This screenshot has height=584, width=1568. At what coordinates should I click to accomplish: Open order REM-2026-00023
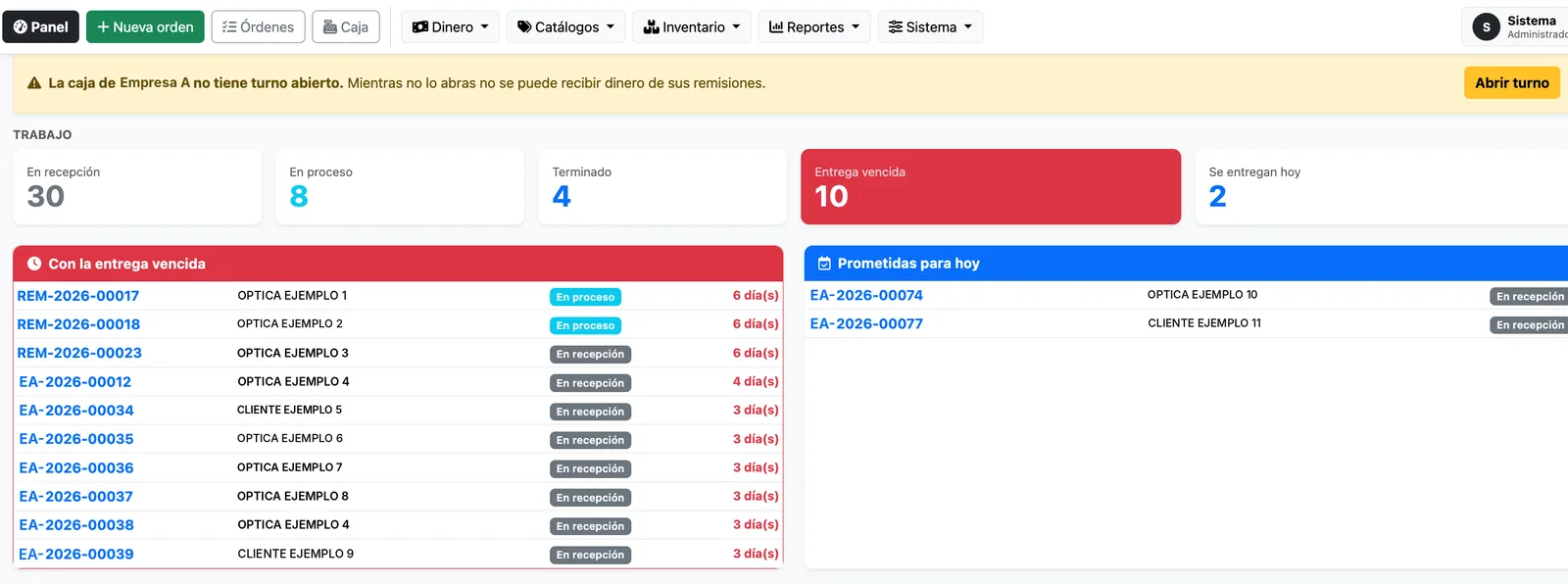point(79,353)
